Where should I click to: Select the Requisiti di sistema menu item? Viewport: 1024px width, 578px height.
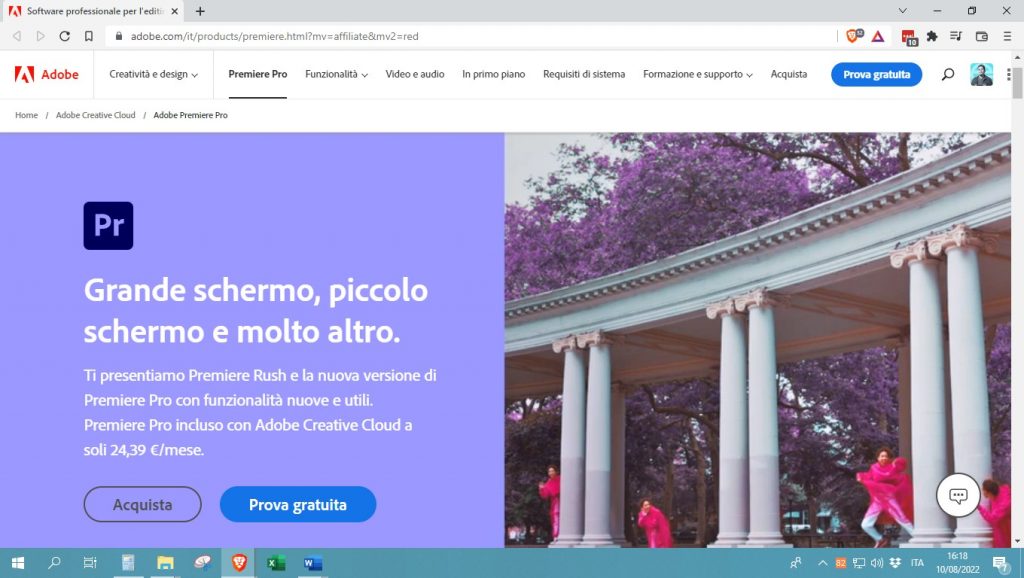(583, 74)
